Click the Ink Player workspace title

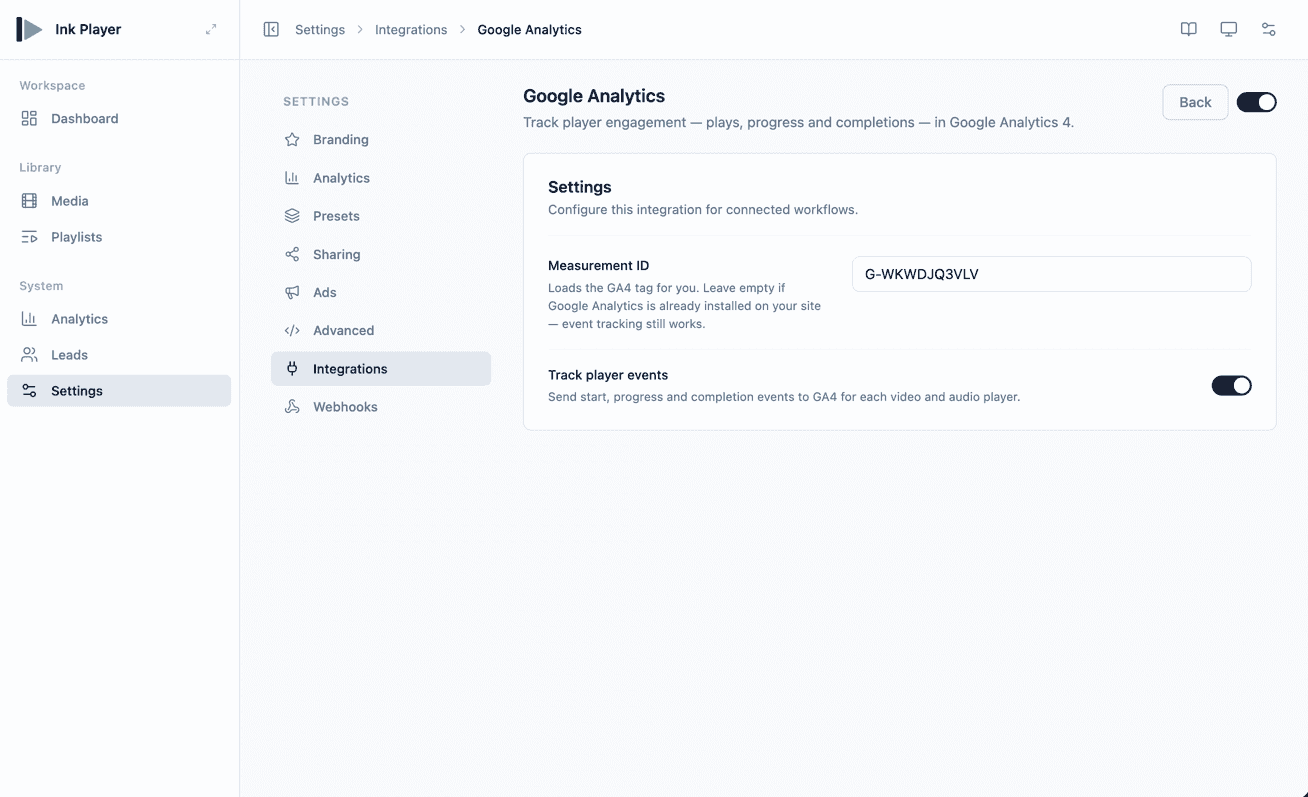click(x=88, y=29)
